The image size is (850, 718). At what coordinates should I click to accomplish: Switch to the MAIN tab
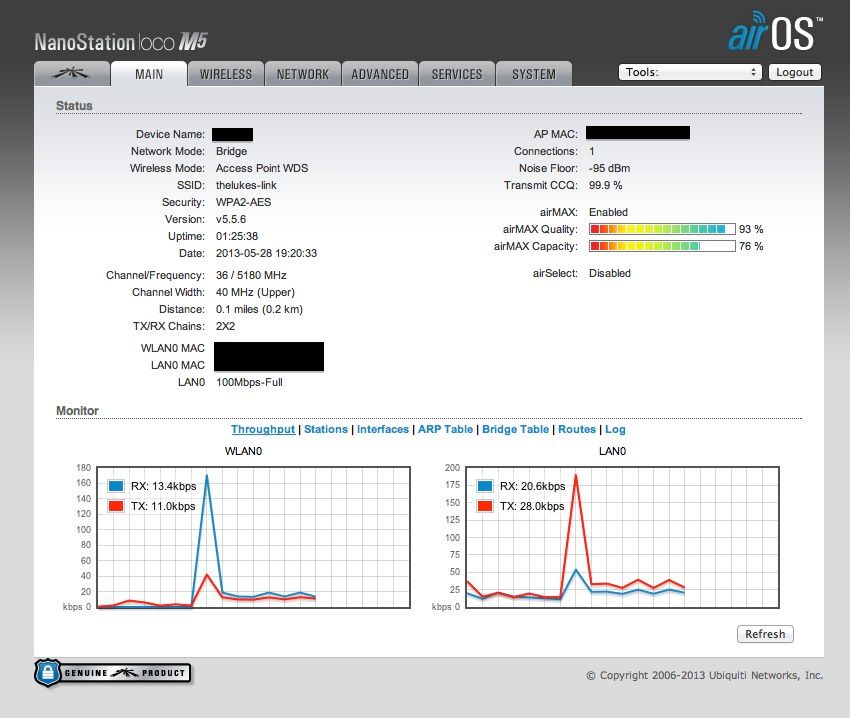(x=149, y=74)
